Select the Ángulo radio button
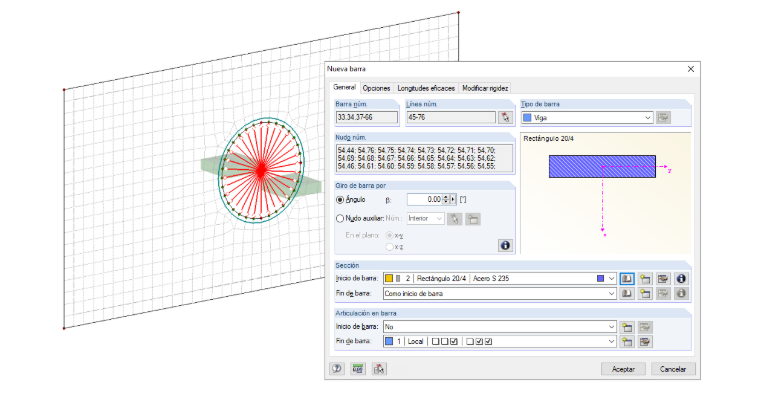The width and height of the screenshot is (760, 420). pyautogui.click(x=340, y=200)
